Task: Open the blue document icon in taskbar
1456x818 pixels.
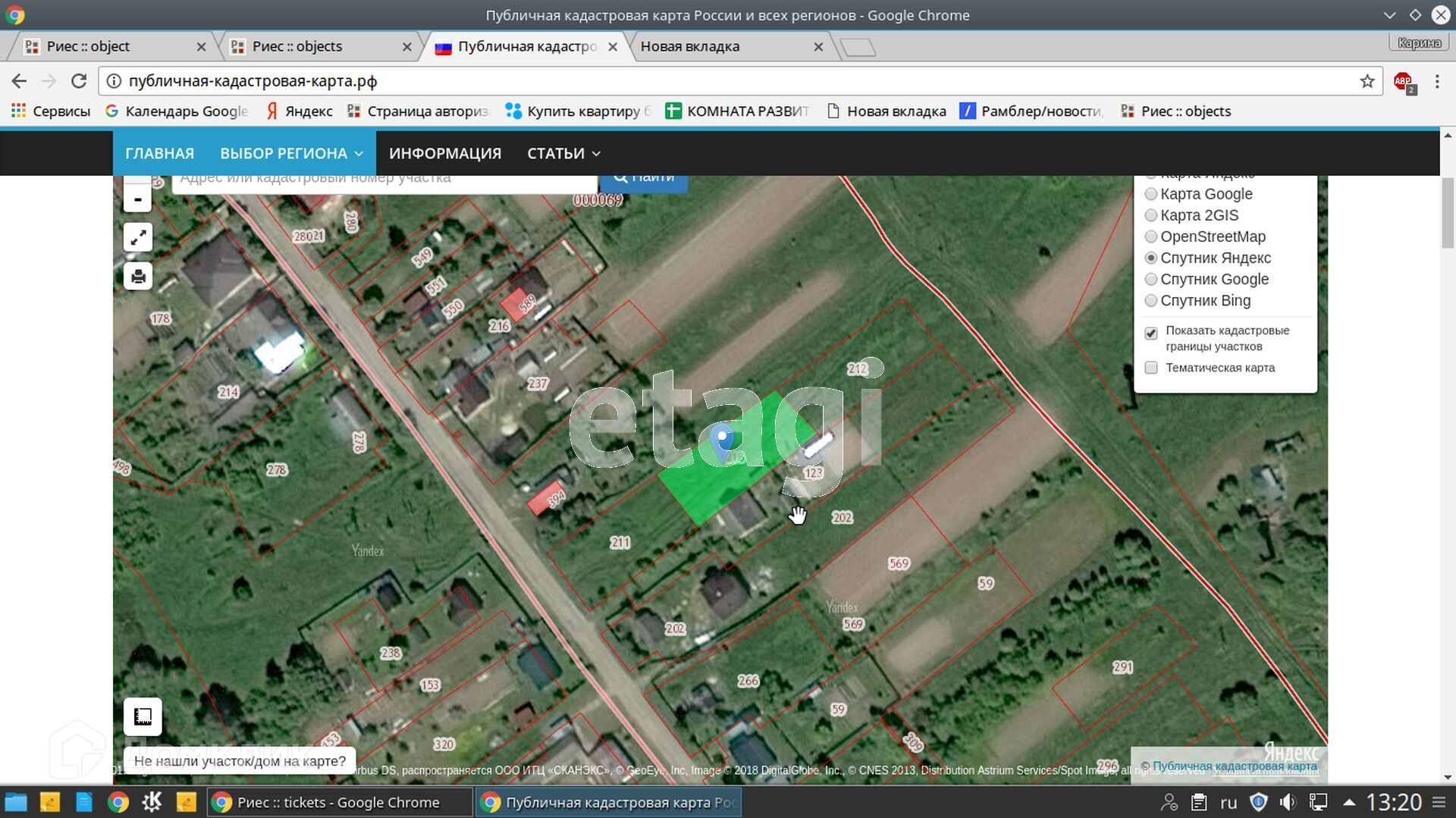Action: point(83,802)
